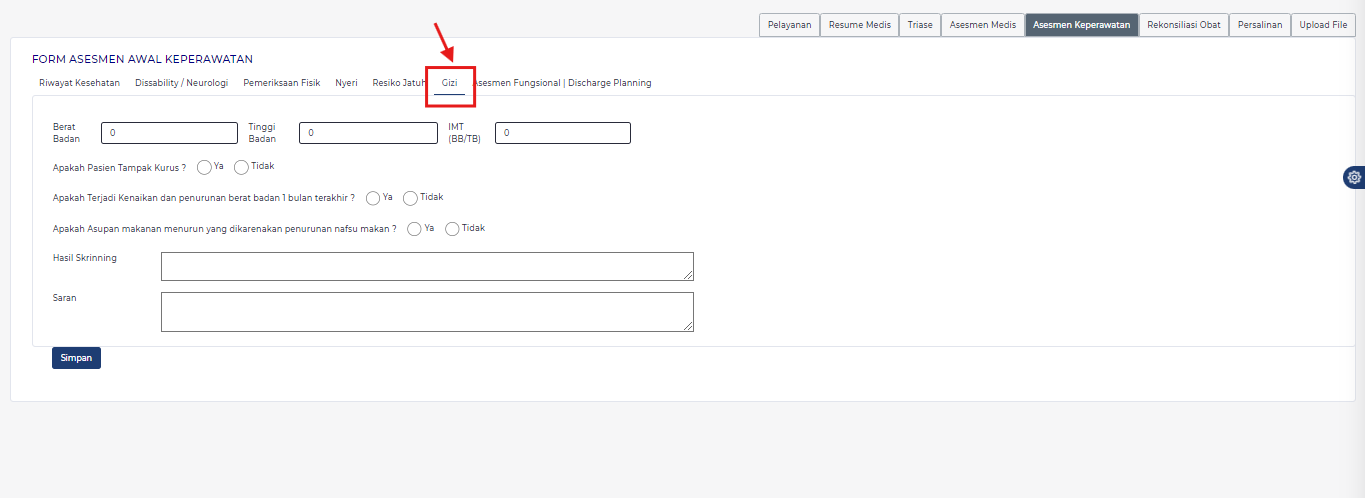
Task: Open the settings gear icon
Action: pyautogui.click(x=1354, y=177)
